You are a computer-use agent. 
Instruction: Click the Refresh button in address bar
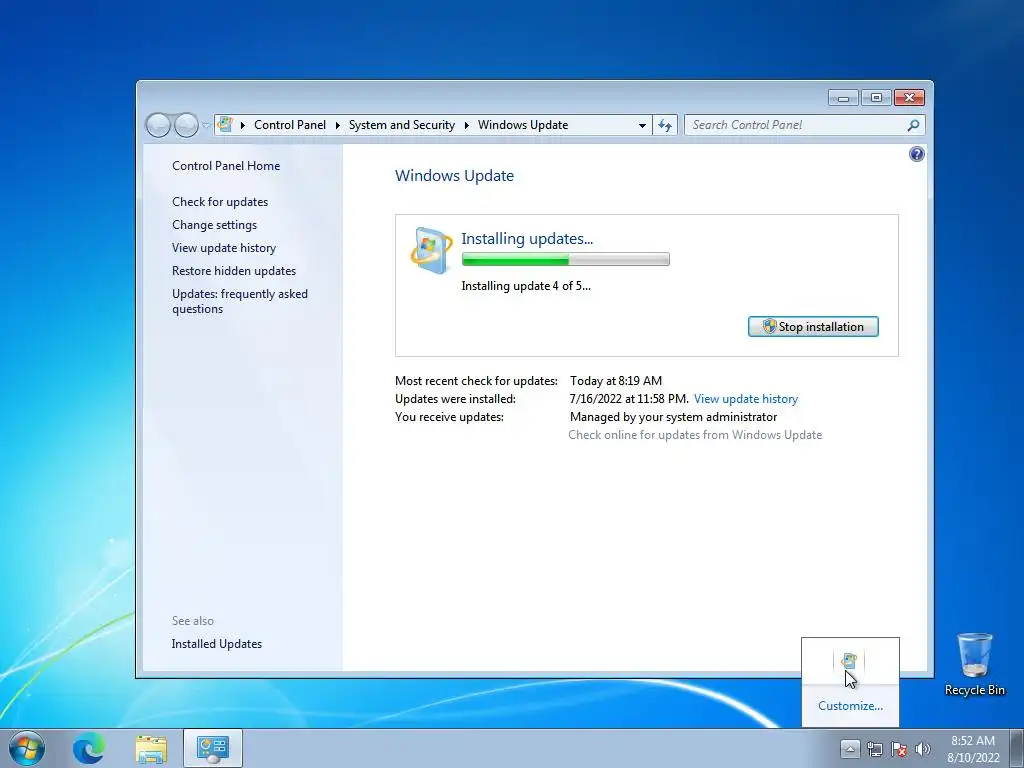pos(665,125)
